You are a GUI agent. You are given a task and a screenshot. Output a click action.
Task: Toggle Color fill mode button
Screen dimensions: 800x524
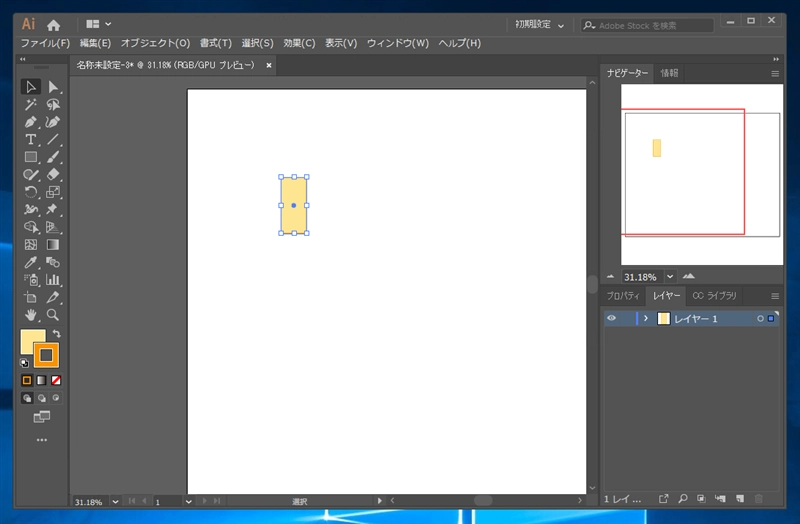27,380
